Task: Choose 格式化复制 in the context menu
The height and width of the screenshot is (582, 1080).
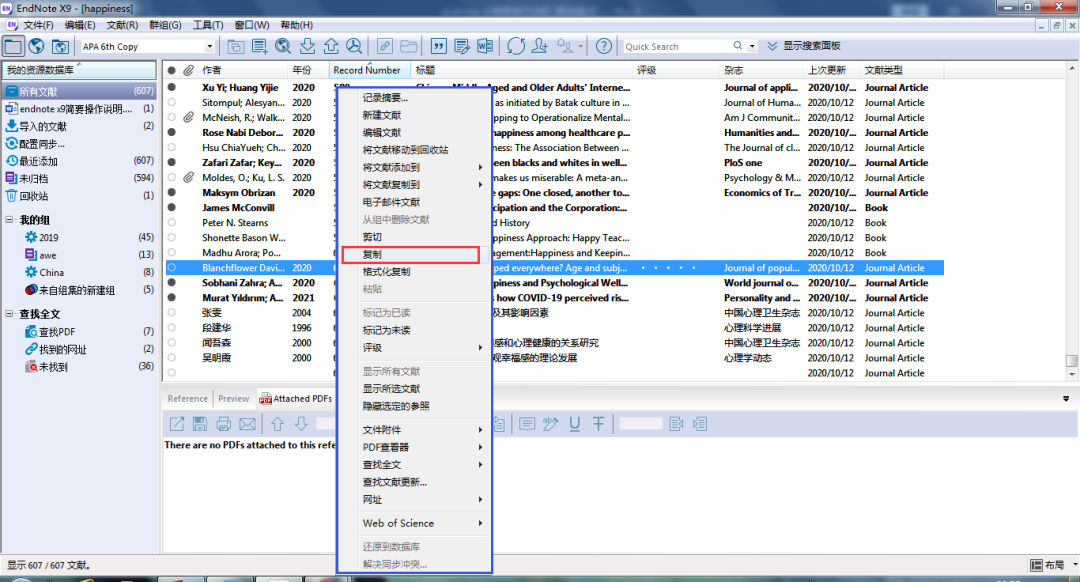Action: tap(415, 271)
